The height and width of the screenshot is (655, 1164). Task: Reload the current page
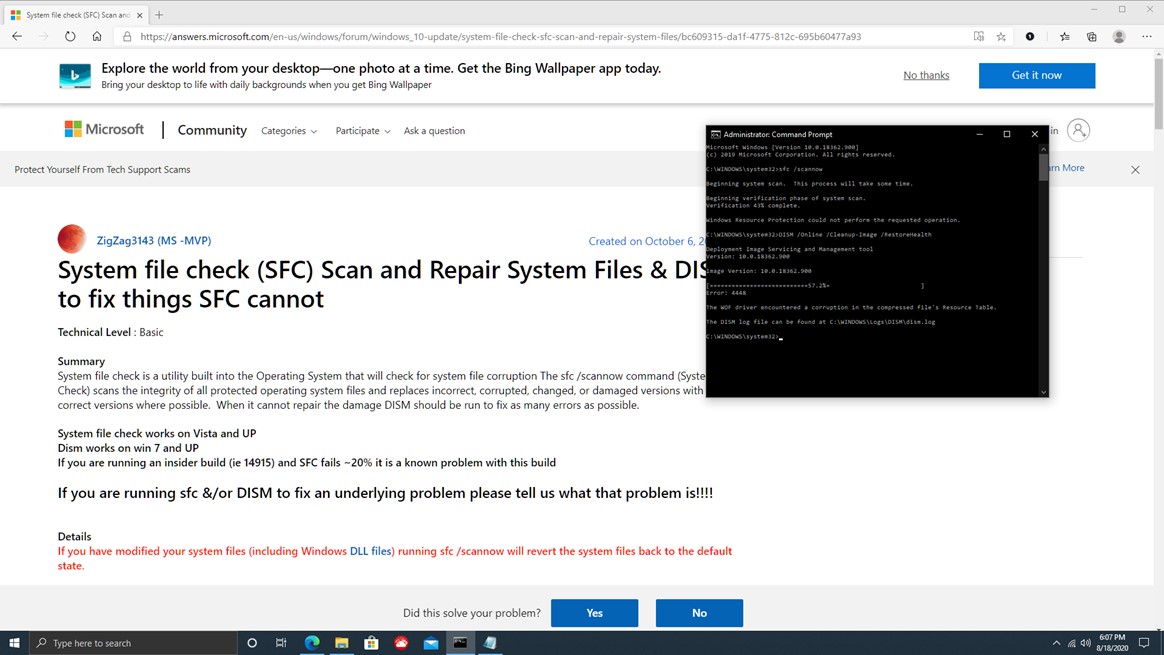[x=70, y=36]
